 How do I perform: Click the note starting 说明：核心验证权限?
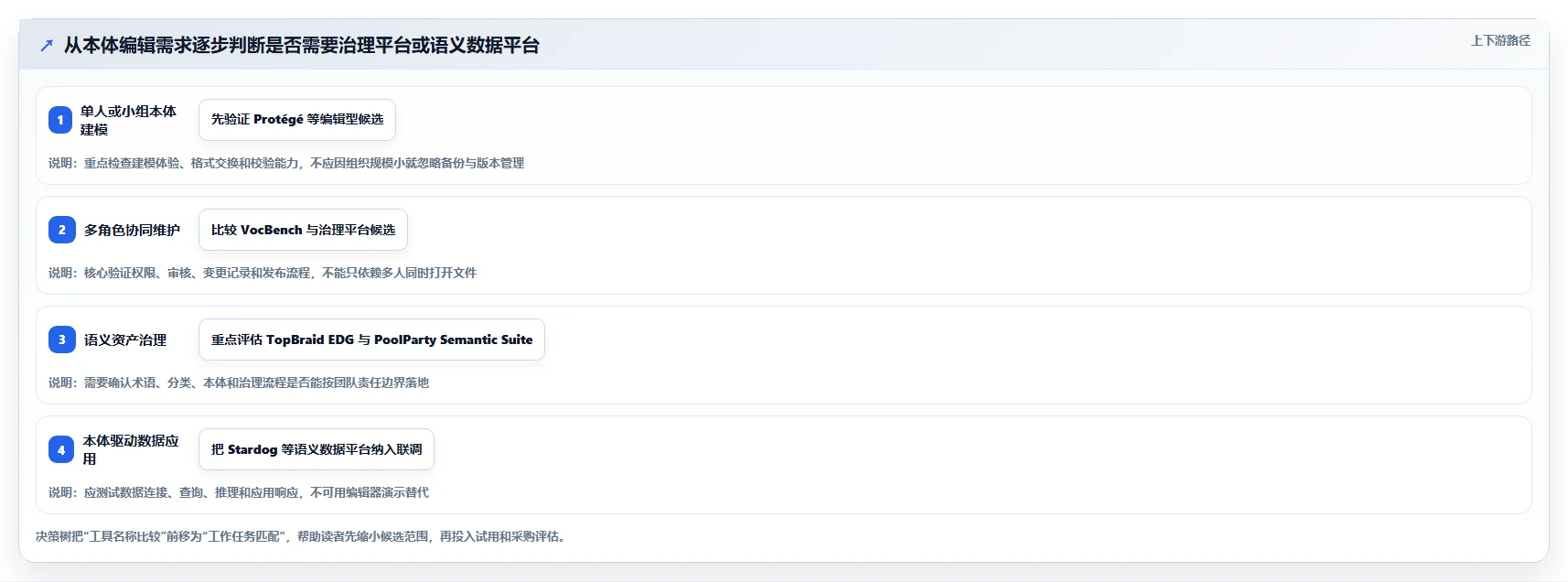click(263, 273)
